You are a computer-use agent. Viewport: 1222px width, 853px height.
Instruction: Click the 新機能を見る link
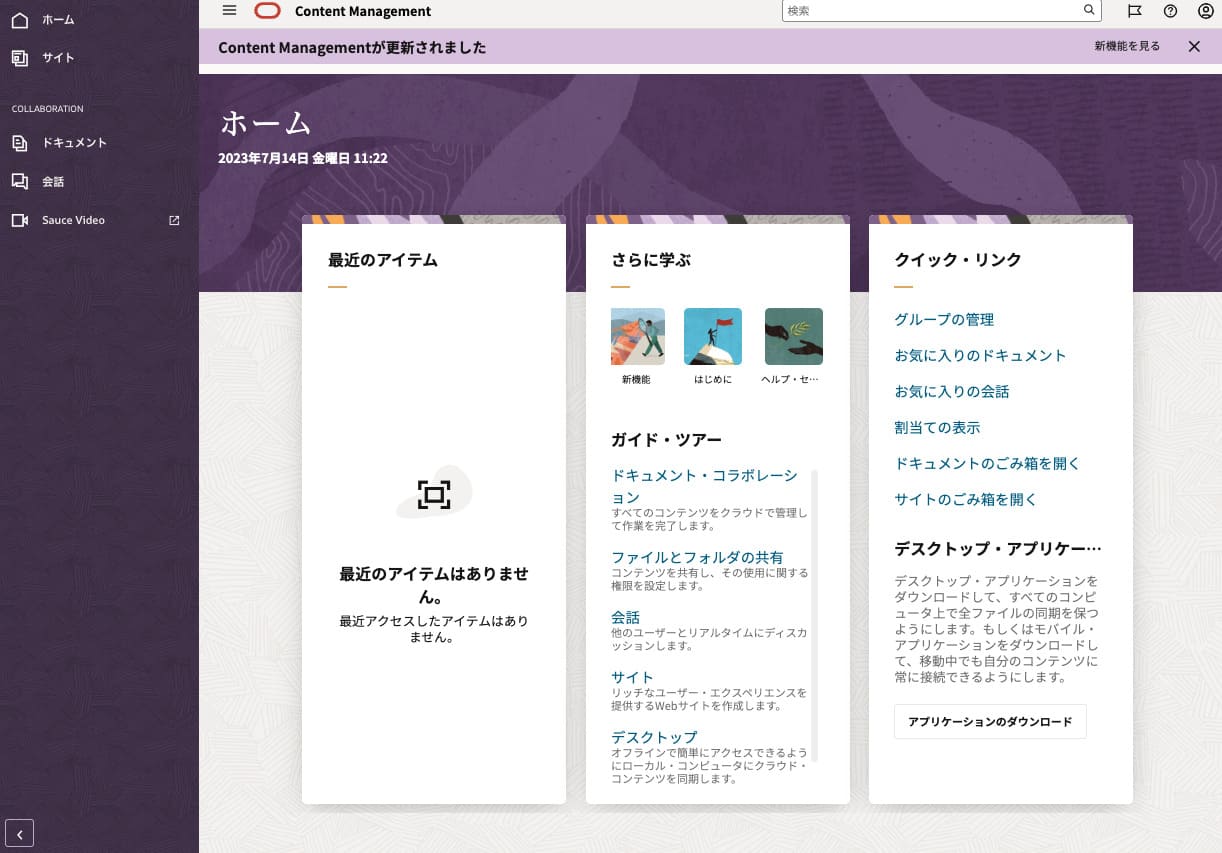tap(1127, 46)
